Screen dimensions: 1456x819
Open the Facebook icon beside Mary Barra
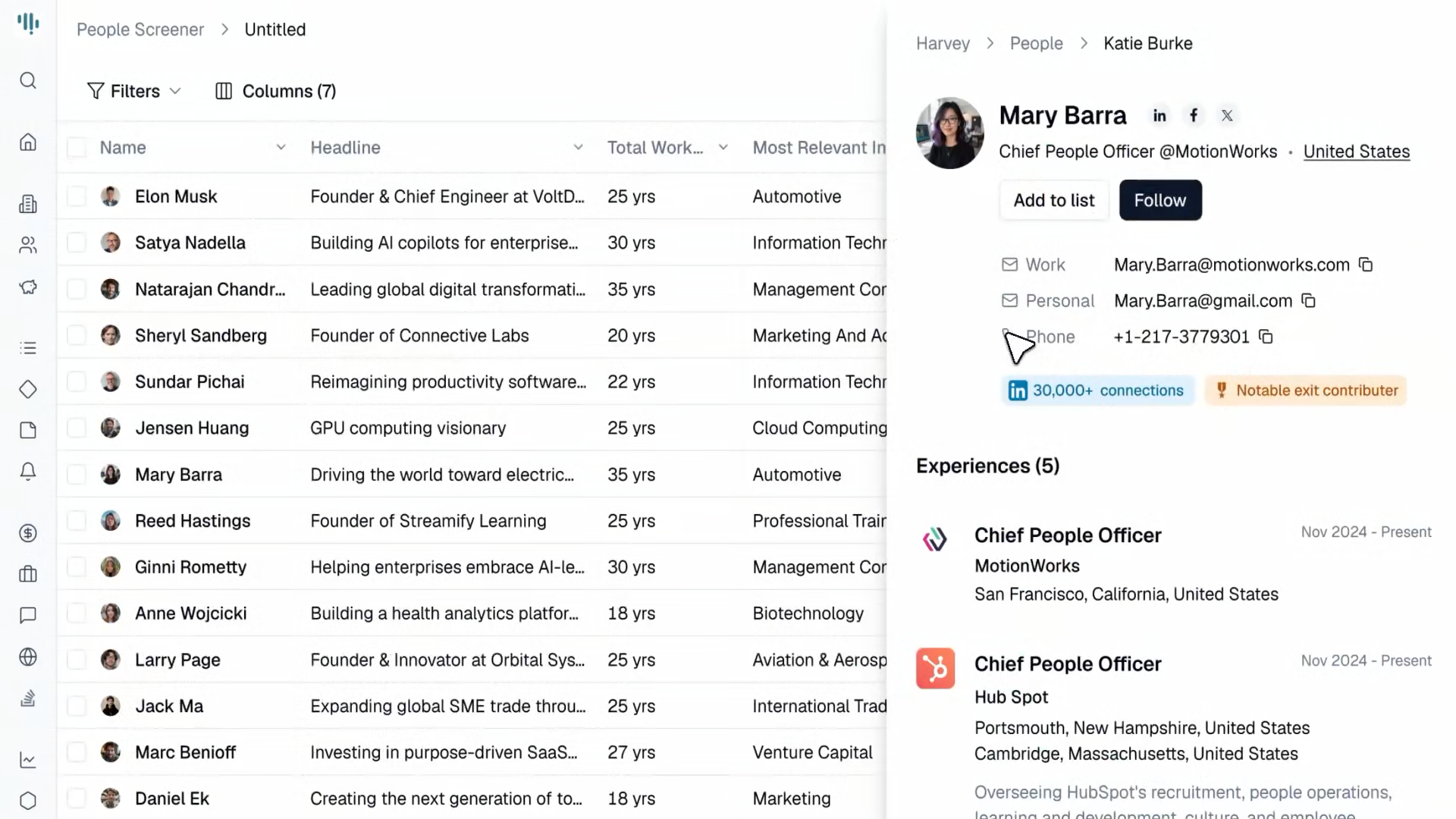(x=1194, y=115)
